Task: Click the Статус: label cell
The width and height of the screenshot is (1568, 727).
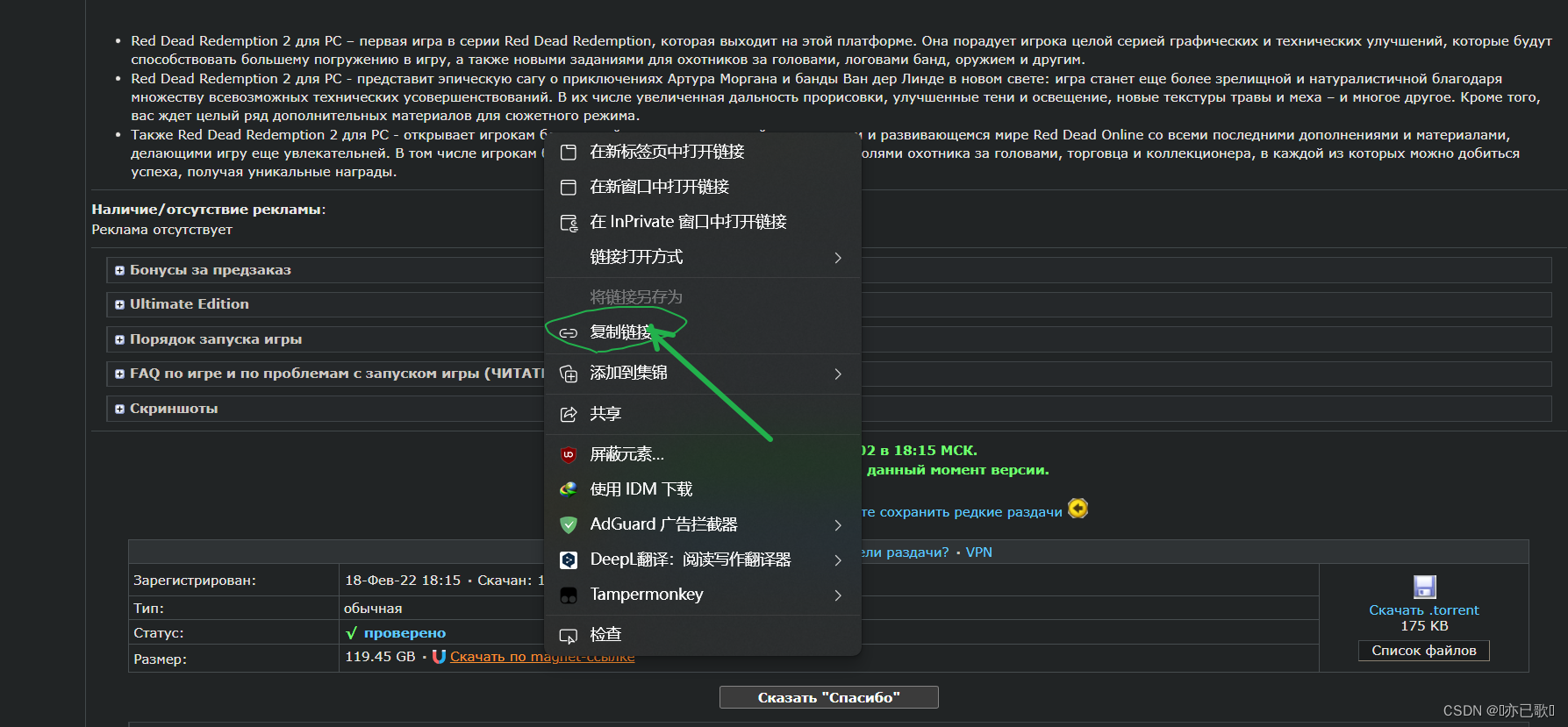Action: pos(233,632)
